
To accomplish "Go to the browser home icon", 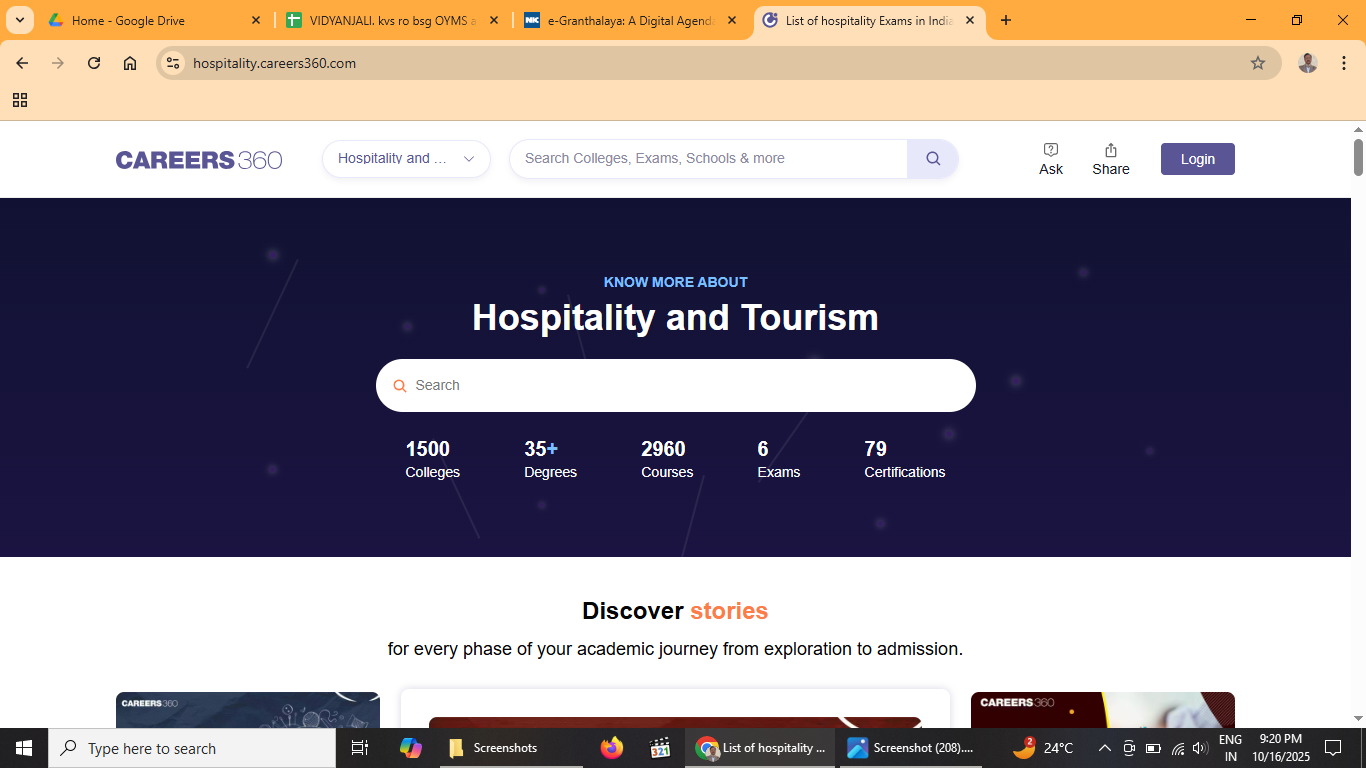I will (130, 63).
